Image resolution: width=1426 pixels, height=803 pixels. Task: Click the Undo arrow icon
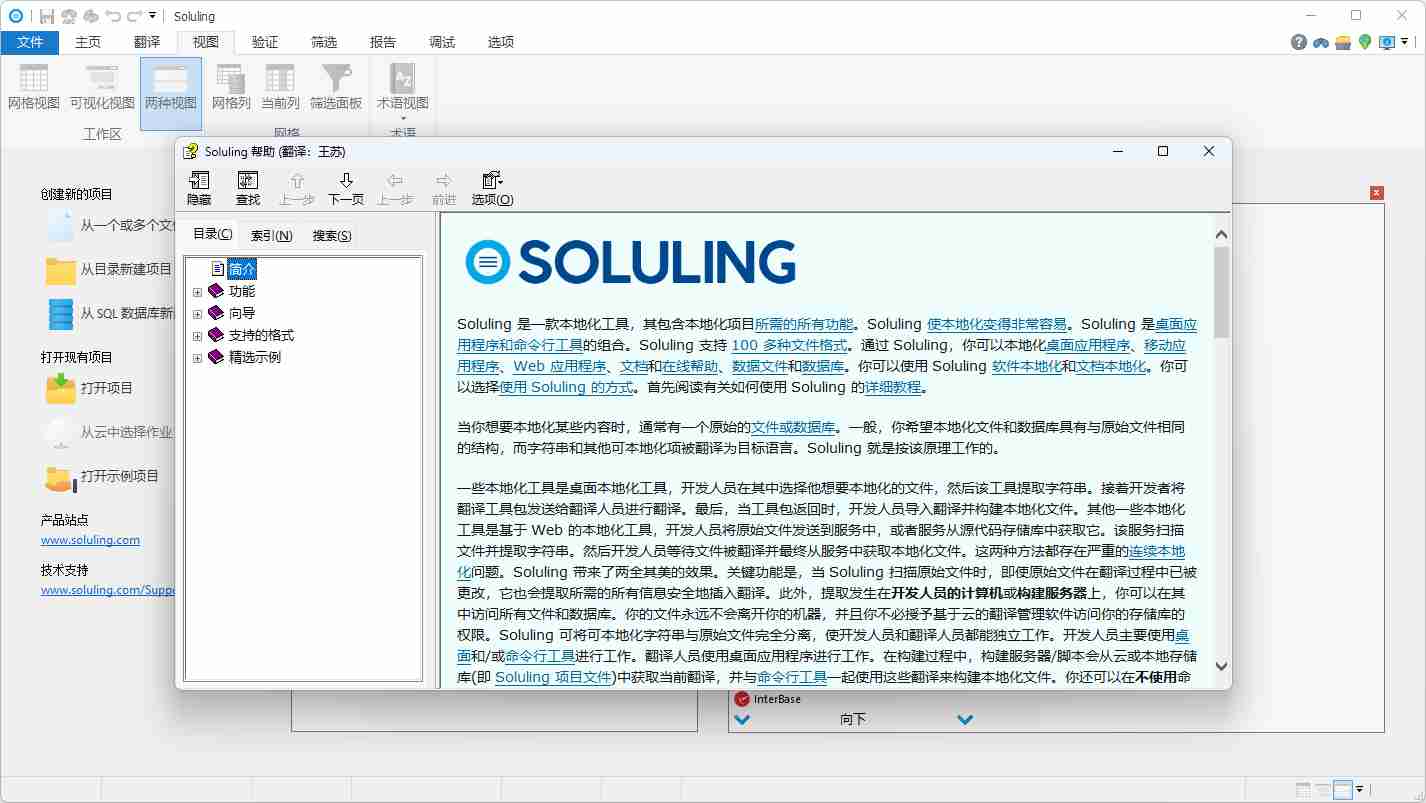tap(109, 15)
